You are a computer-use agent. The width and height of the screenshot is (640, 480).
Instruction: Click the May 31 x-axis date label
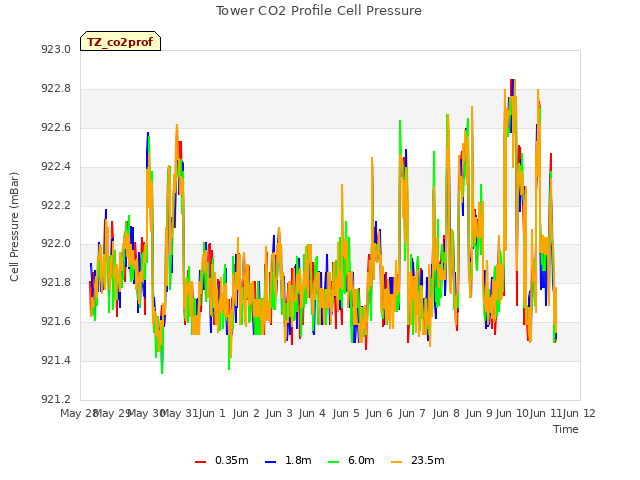tap(179, 413)
